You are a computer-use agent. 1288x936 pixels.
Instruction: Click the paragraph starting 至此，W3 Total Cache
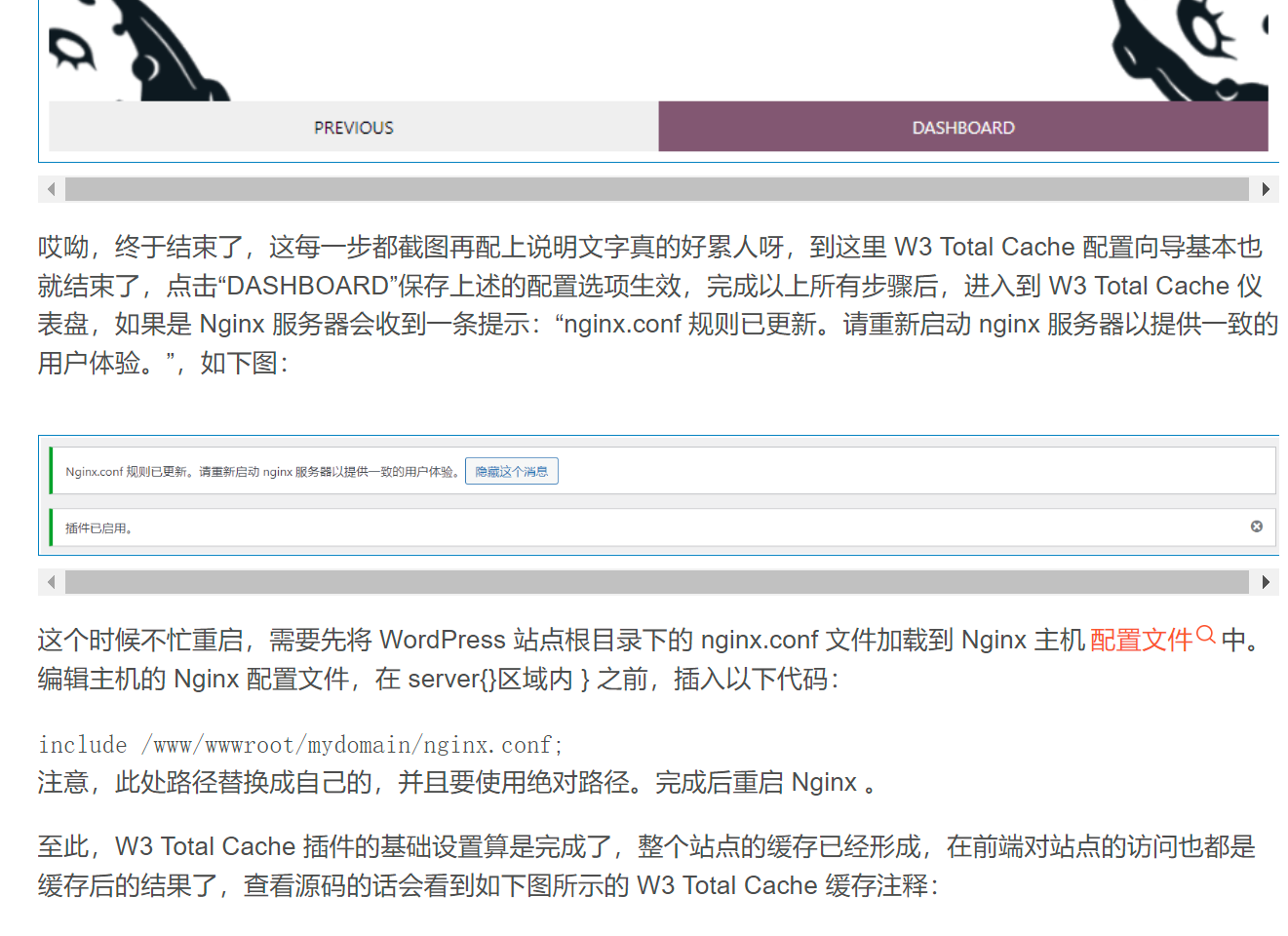(646, 866)
